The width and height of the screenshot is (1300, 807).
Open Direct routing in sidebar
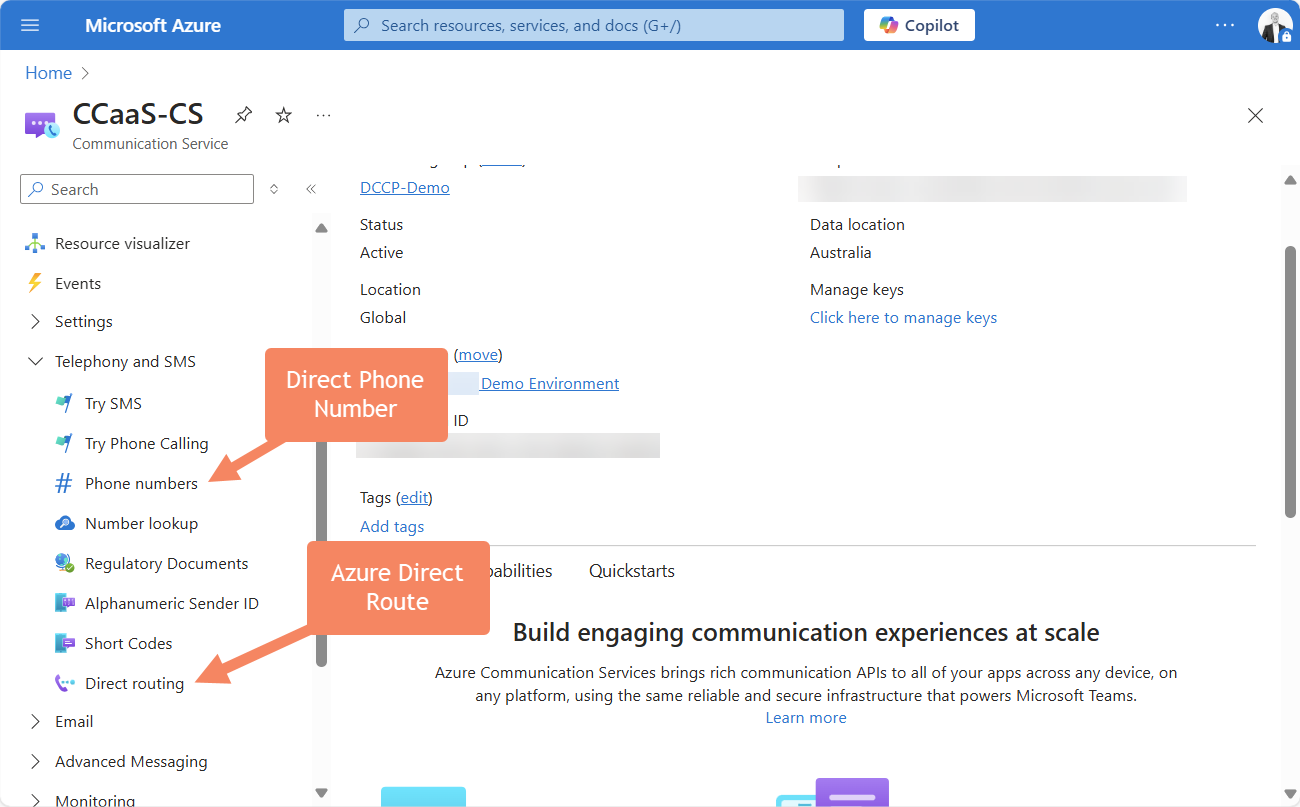click(134, 683)
